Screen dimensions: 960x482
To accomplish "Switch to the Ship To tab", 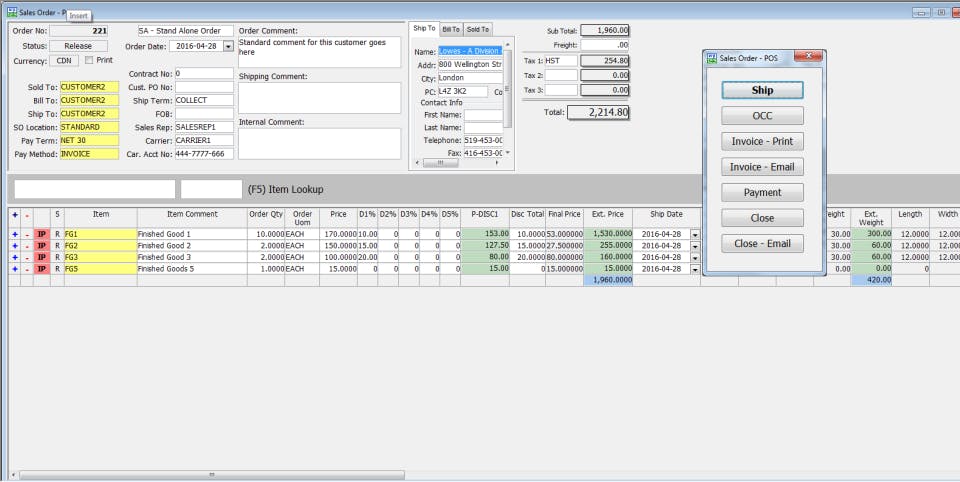I will tap(424, 28).
